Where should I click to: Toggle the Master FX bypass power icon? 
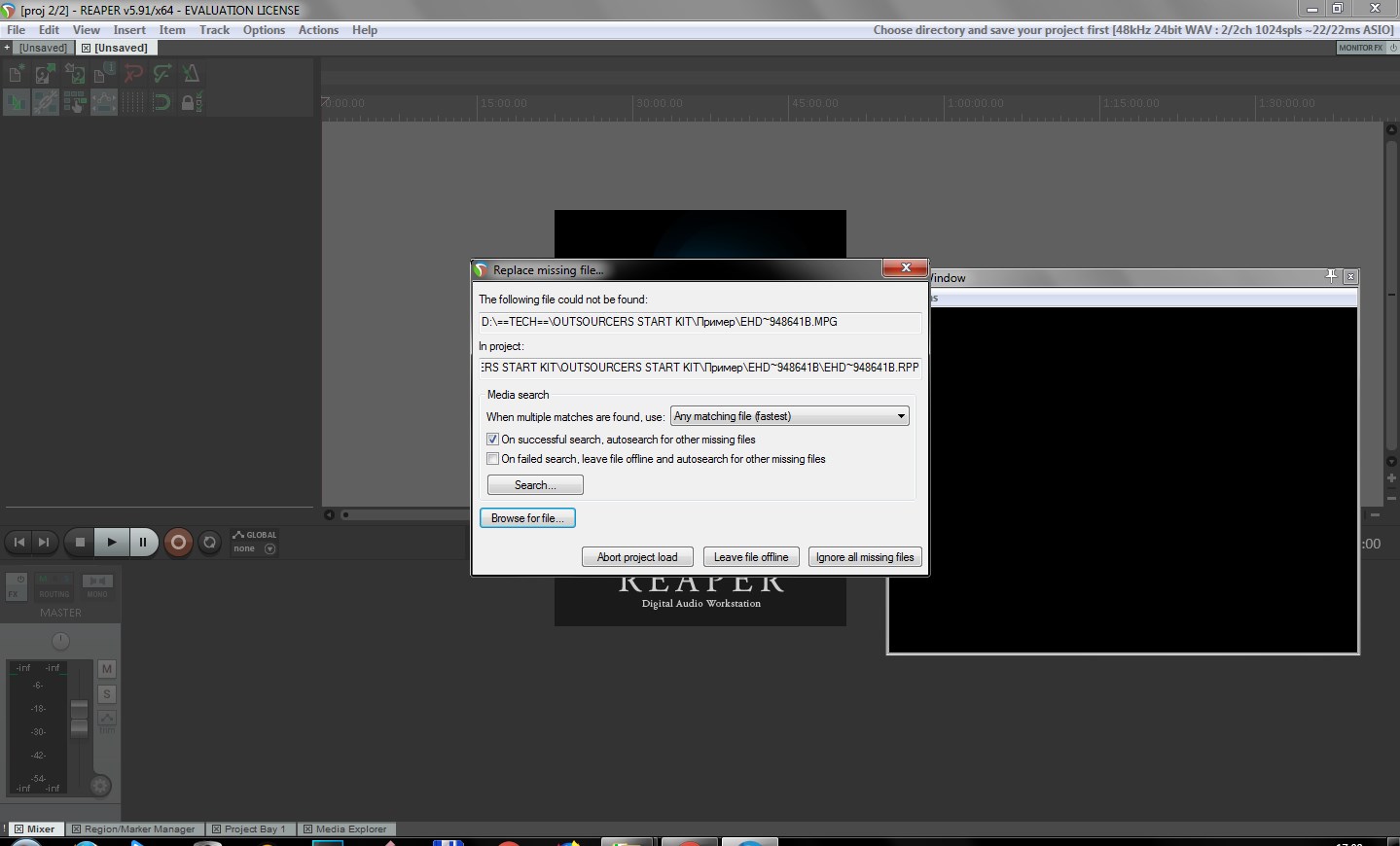[20, 580]
